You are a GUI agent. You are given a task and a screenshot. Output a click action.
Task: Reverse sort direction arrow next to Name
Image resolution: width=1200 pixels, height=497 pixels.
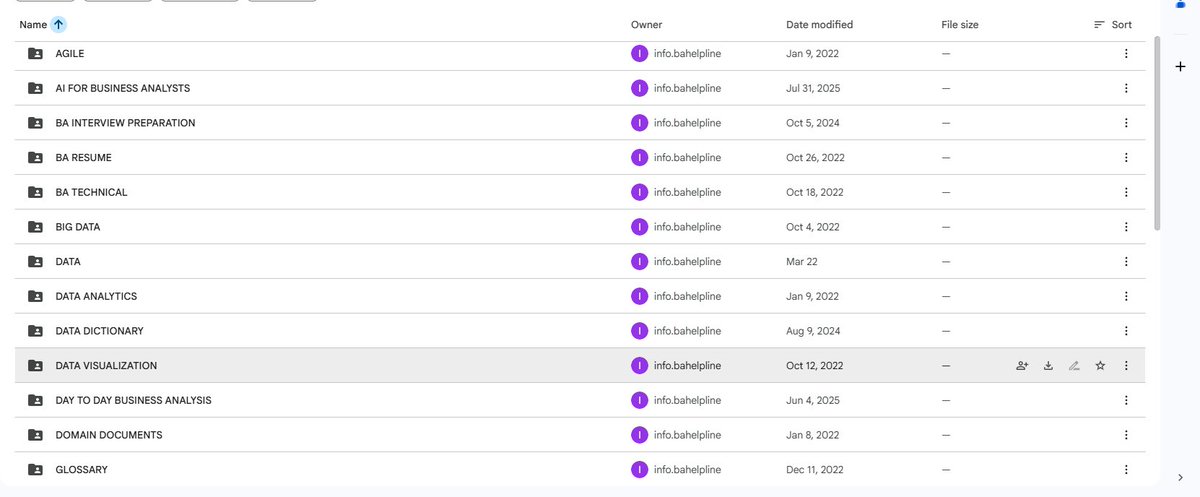pyautogui.click(x=59, y=24)
